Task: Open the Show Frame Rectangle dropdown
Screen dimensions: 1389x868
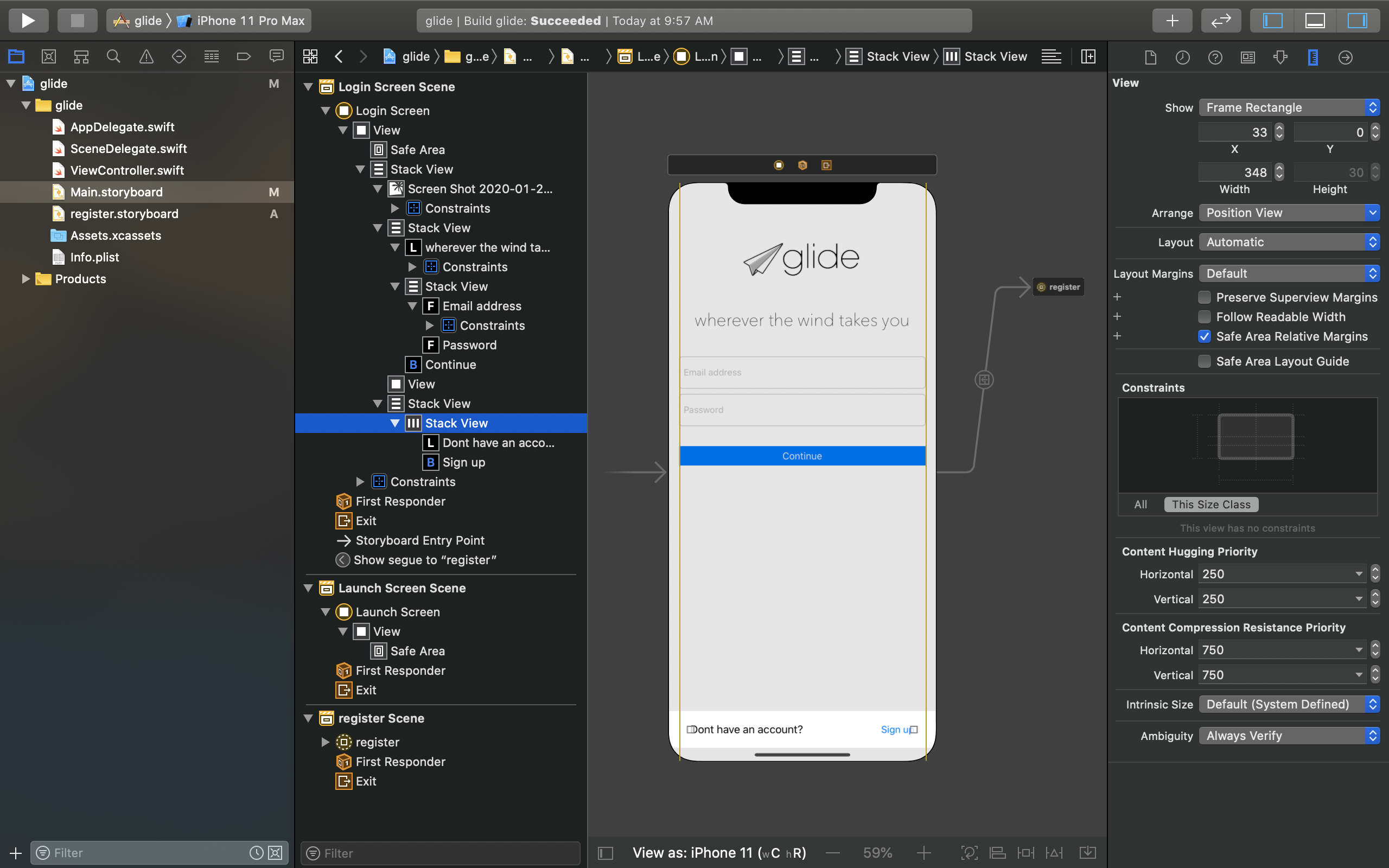Action: click(1289, 107)
